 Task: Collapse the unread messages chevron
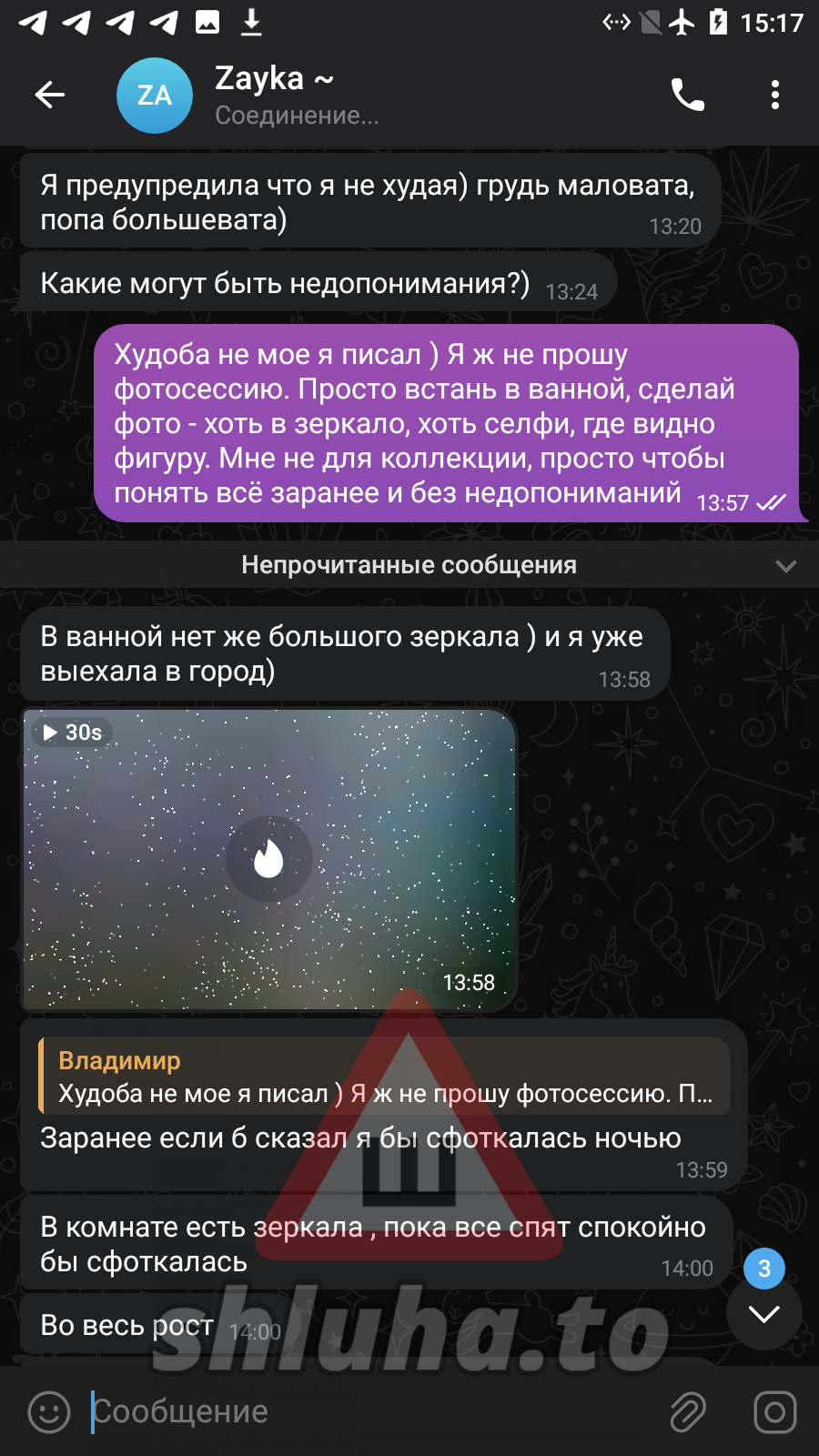pos(785,566)
